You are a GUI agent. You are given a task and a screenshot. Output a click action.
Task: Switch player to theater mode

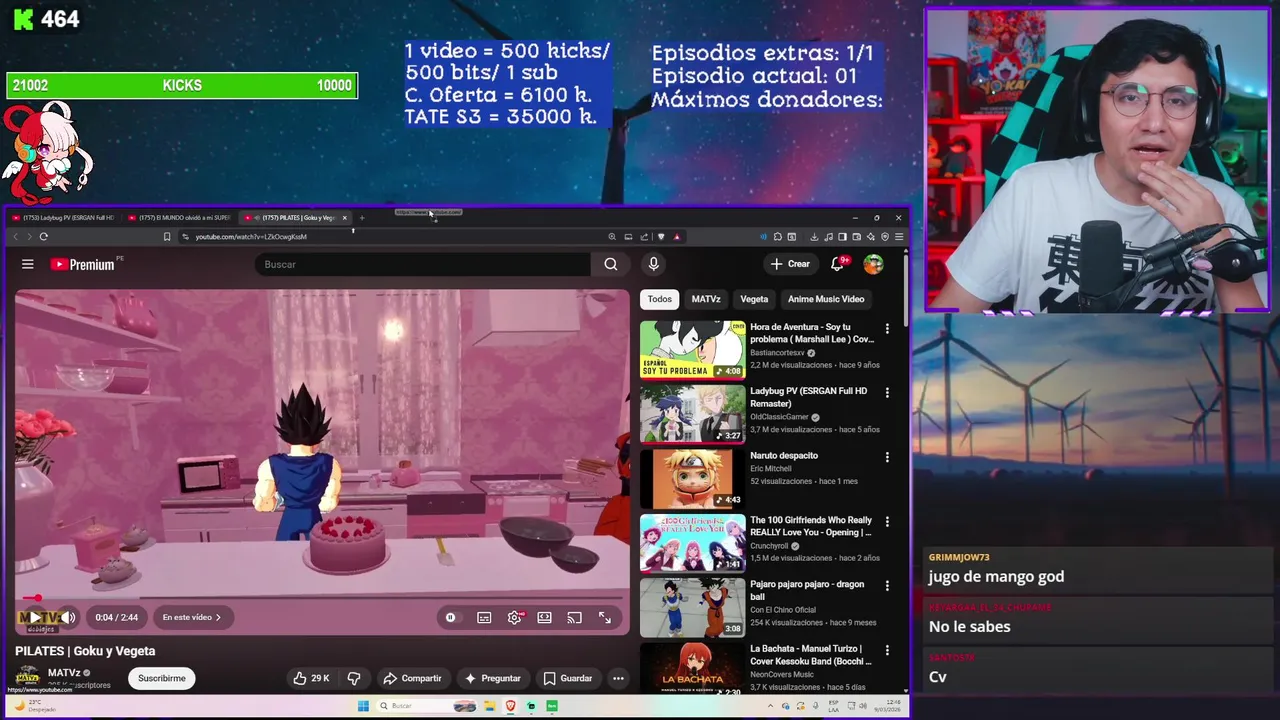[544, 618]
